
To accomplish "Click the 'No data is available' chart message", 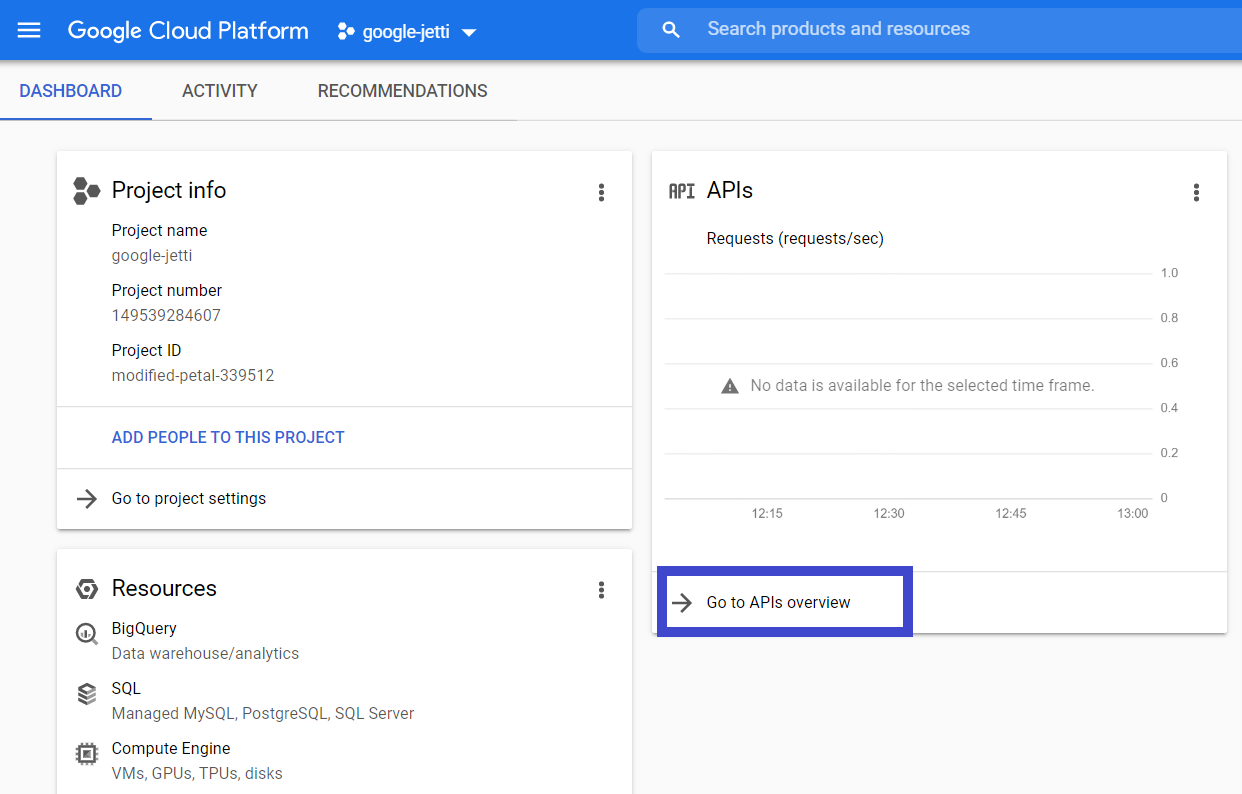I will [x=922, y=385].
